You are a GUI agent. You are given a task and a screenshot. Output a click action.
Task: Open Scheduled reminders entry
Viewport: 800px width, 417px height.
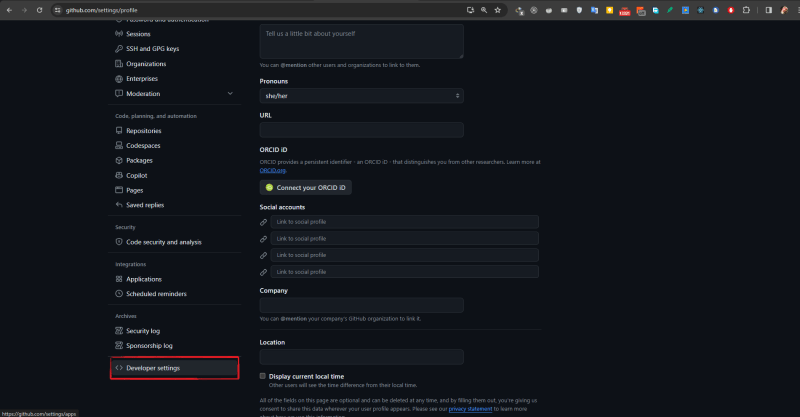[x=156, y=294]
